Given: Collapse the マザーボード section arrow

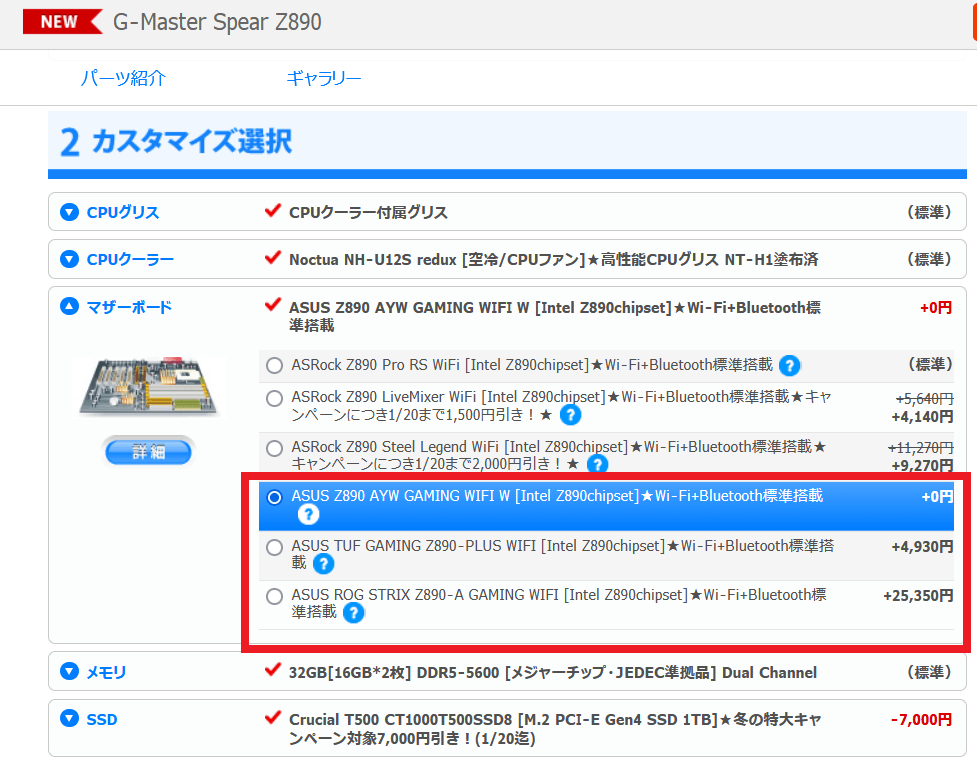Looking at the screenshot, I should coord(69,306).
